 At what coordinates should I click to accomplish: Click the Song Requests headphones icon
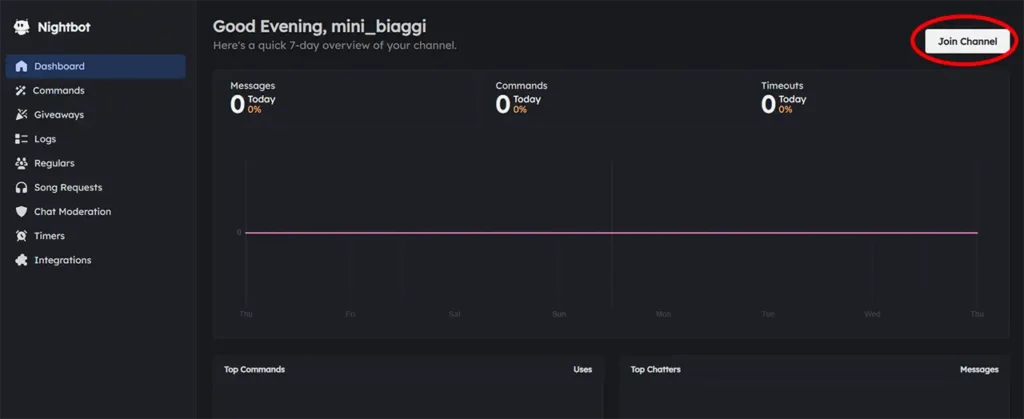pos(22,187)
